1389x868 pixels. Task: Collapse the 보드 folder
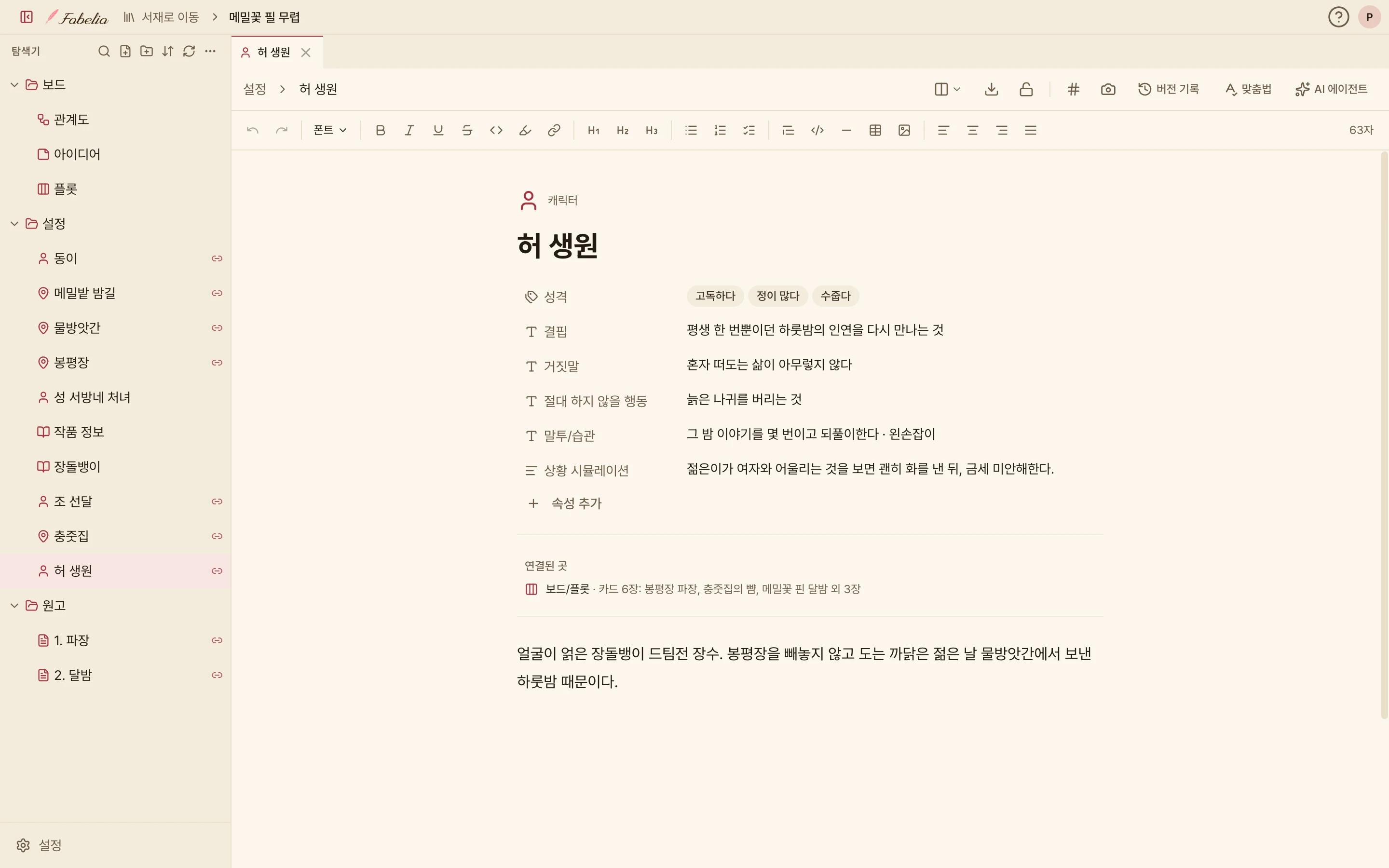14,85
